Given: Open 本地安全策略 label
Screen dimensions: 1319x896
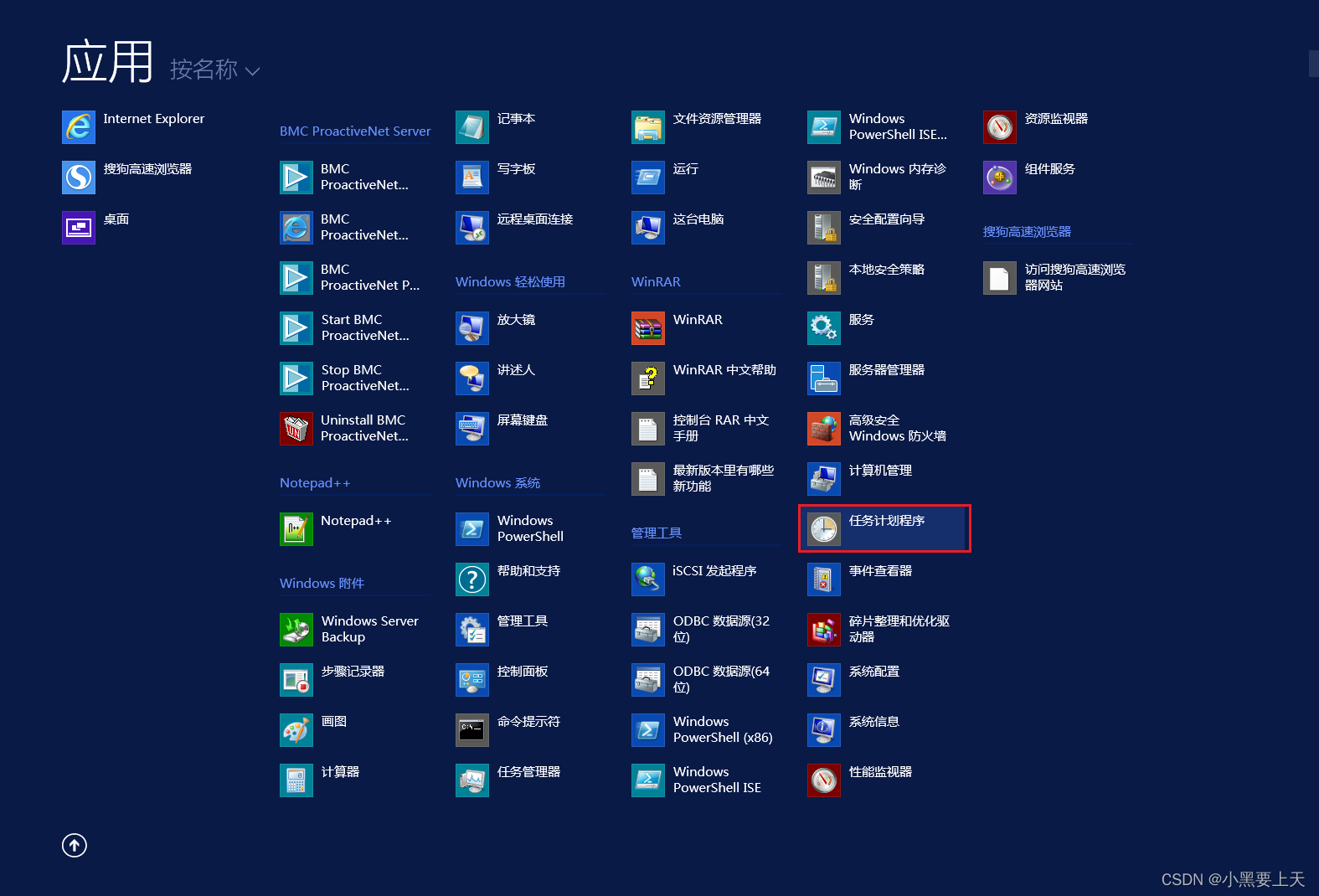Looking at the screenshot, I should (887, 270).
